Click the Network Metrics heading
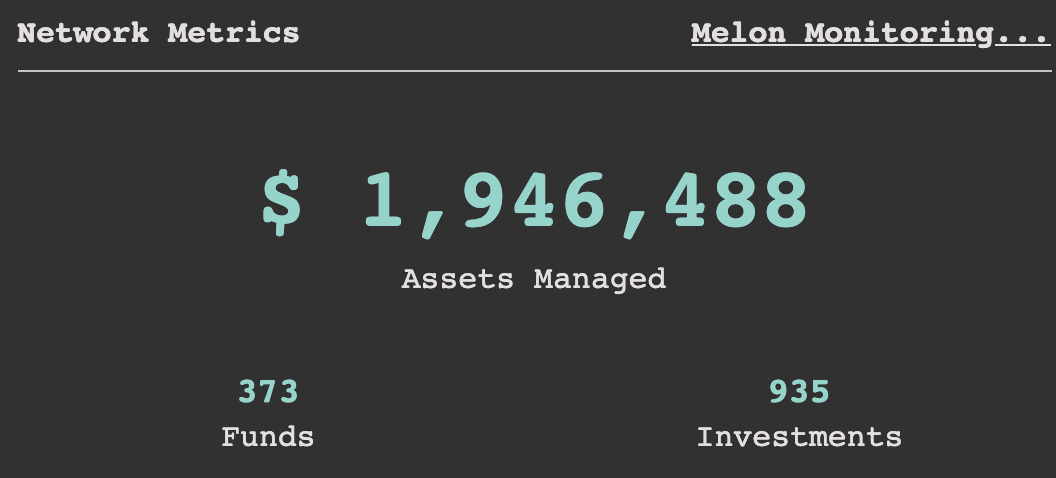 pos(158,33)
